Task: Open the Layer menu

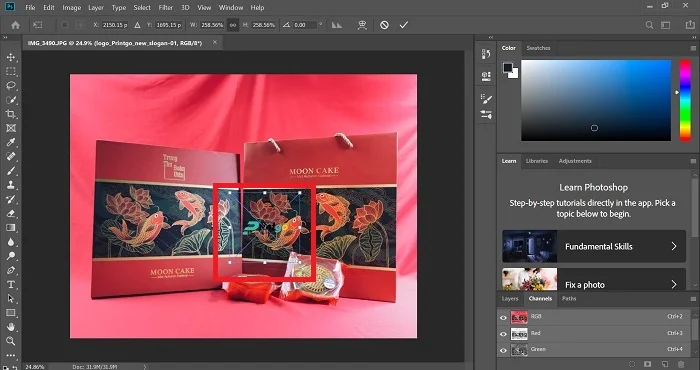Action: [x=96, y=8]
